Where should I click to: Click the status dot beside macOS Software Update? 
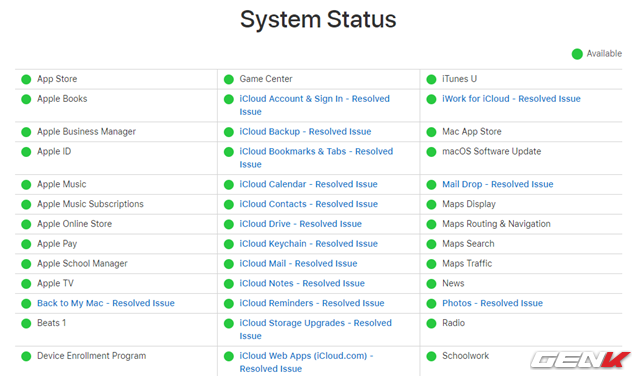431,152
